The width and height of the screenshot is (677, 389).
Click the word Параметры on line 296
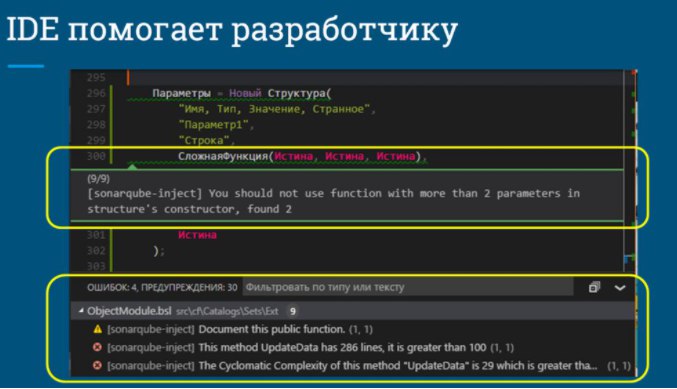[181, 93]
